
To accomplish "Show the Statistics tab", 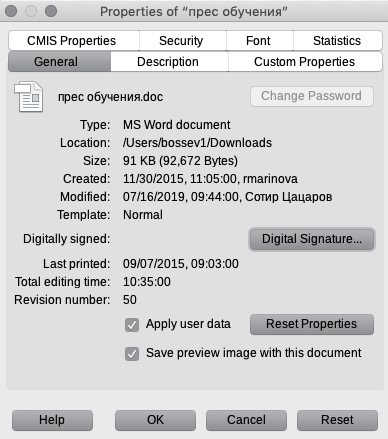I will (x=337, y=41).
